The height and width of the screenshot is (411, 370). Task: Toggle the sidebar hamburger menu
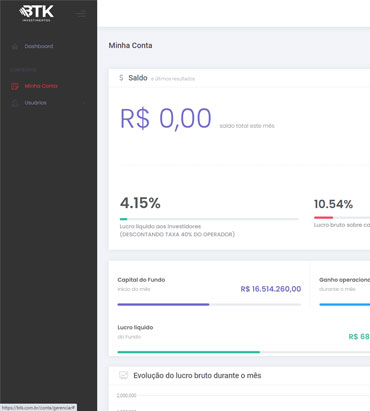tap(81, 14)
